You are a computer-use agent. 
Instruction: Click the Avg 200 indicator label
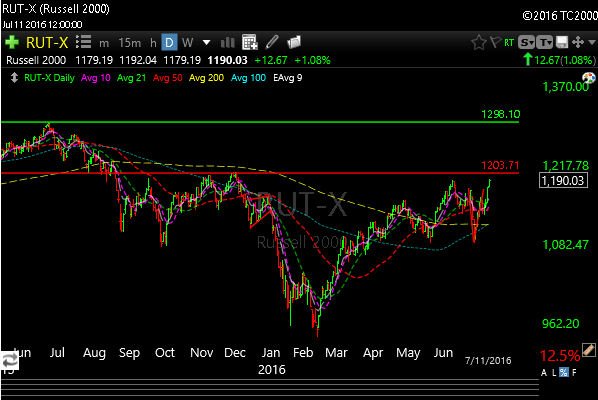(x=206, y=78)
